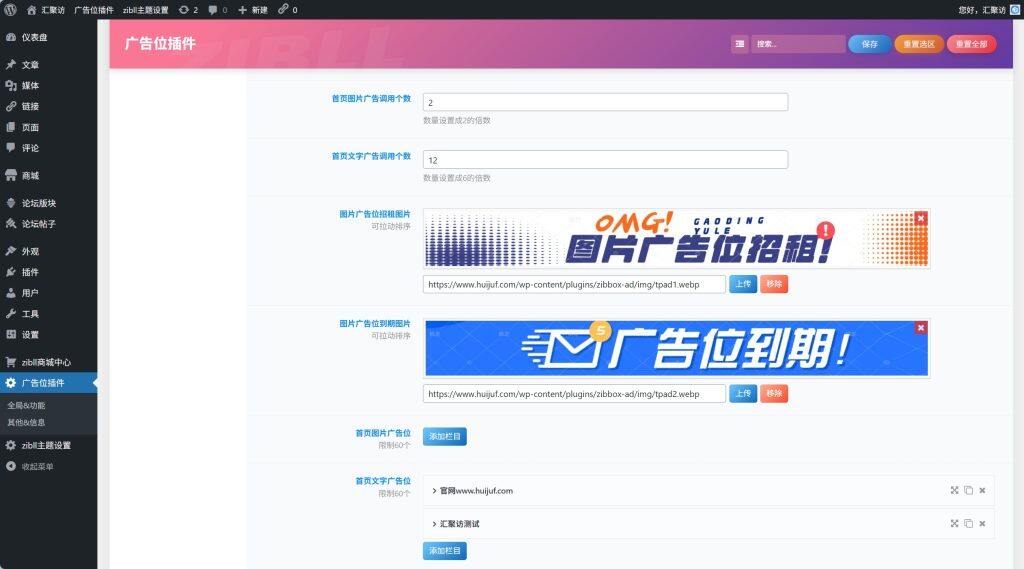Focus the 搜索 search field
Viewport: 1024px width, 569px height.
(x=797, y=44)
